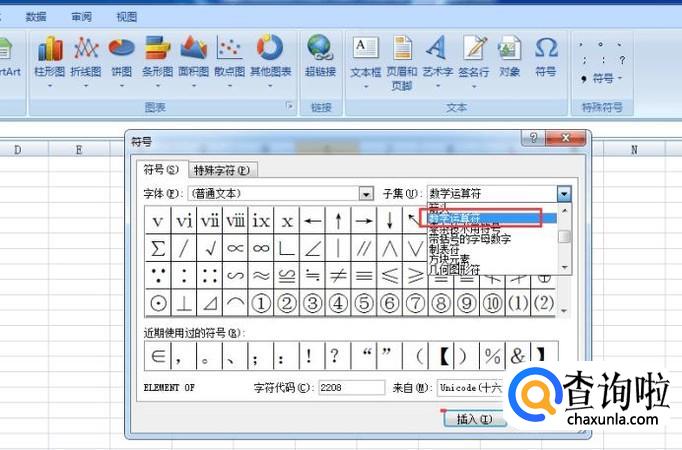Pick the not-equal ≠ symbol
The image size is (682, 450).
coord(338,276)
